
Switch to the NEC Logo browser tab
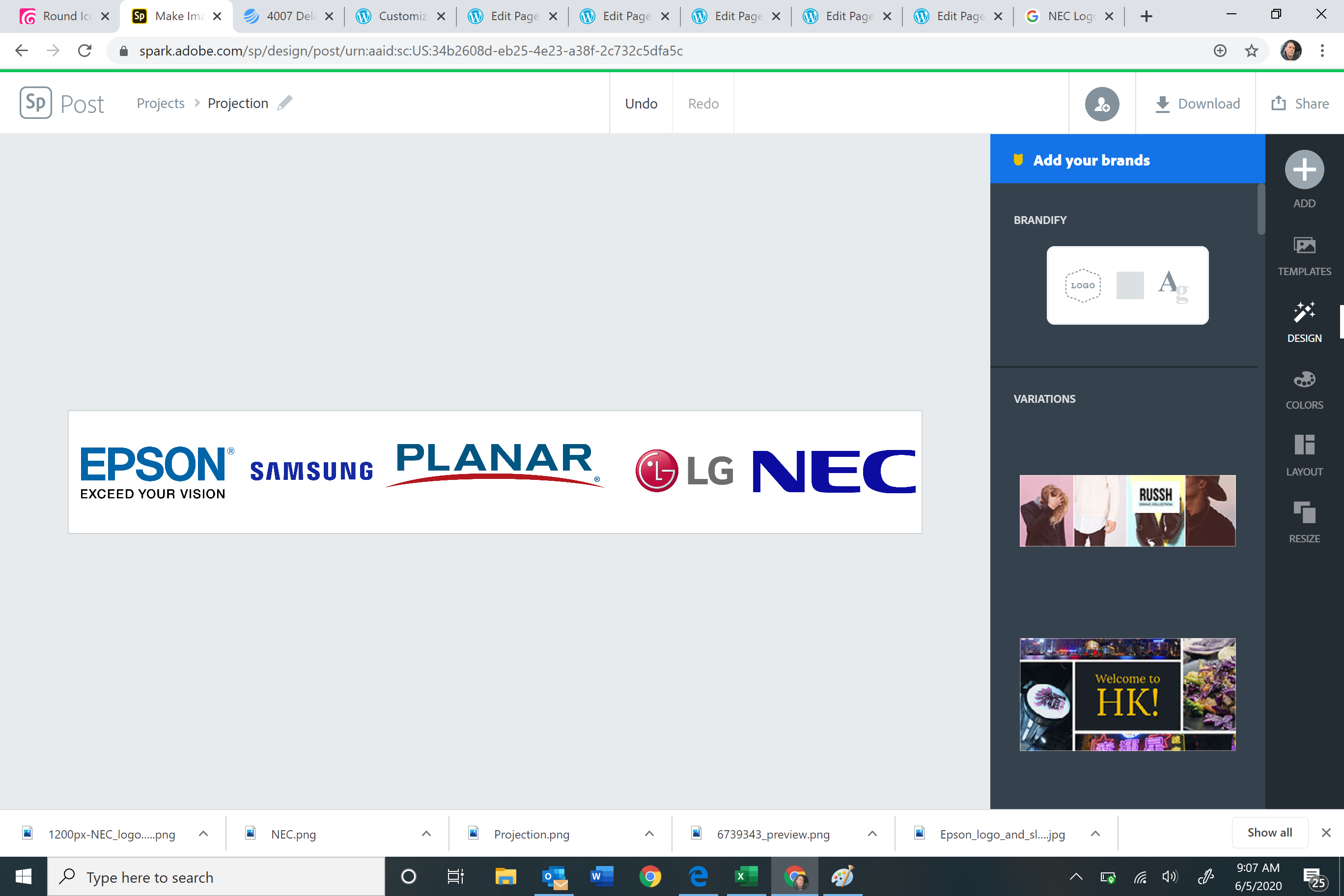(1065, 16)
